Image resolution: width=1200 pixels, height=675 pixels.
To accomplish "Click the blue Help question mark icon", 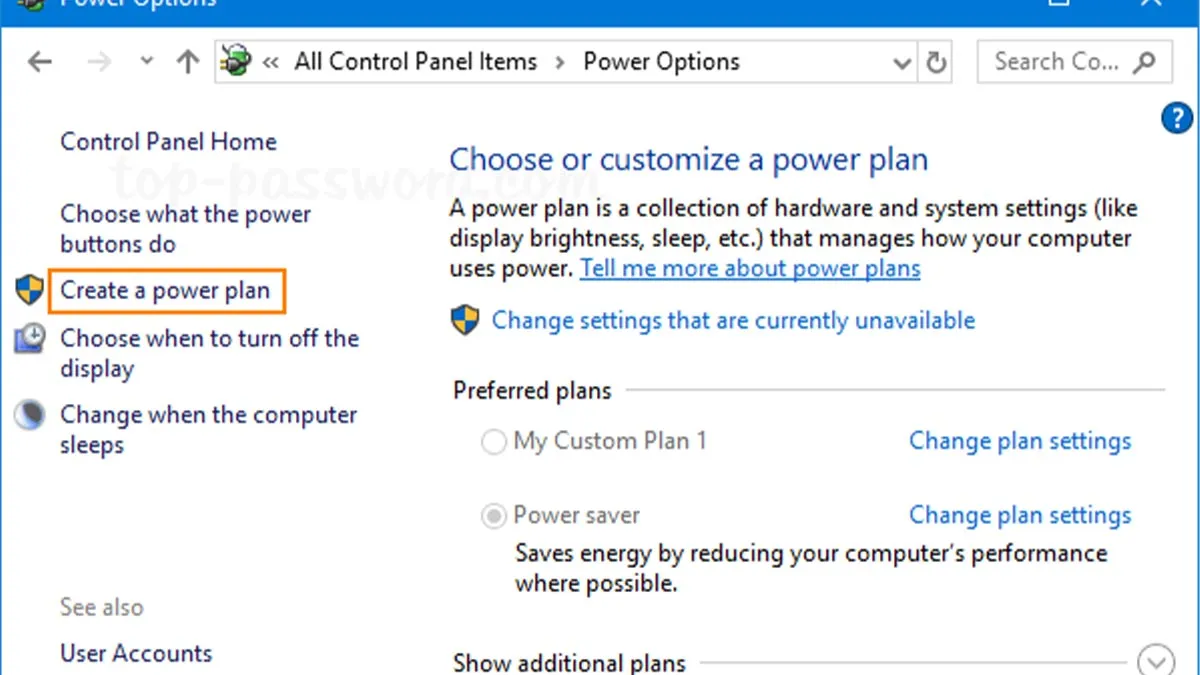I will (1177, 118).
